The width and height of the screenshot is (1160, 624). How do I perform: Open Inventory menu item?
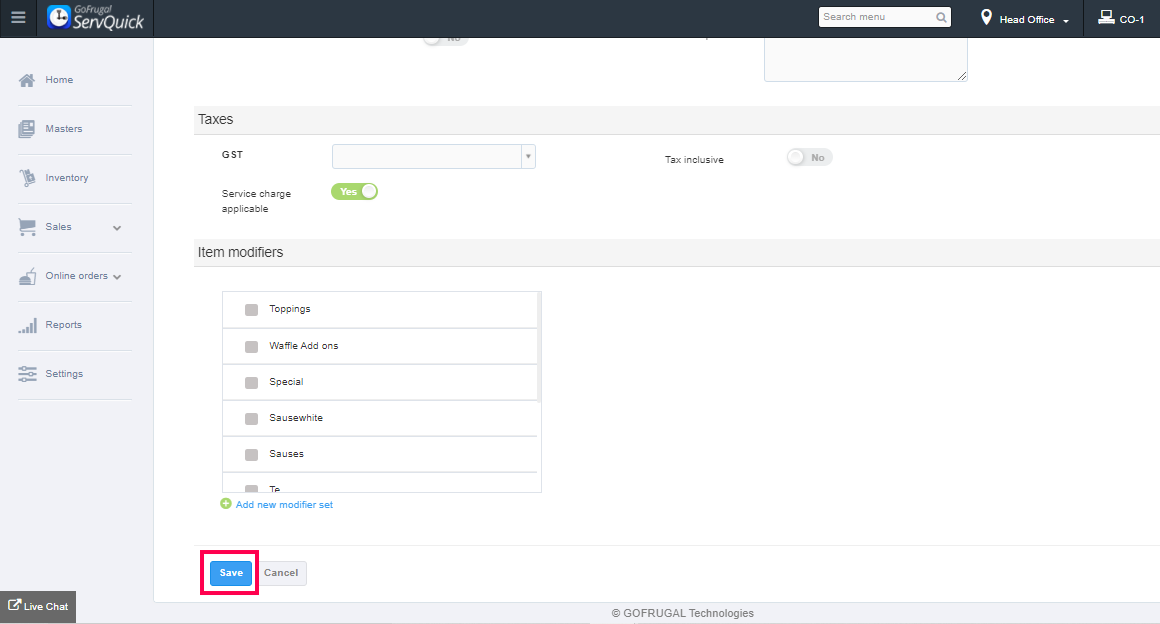tap(67, 178)
